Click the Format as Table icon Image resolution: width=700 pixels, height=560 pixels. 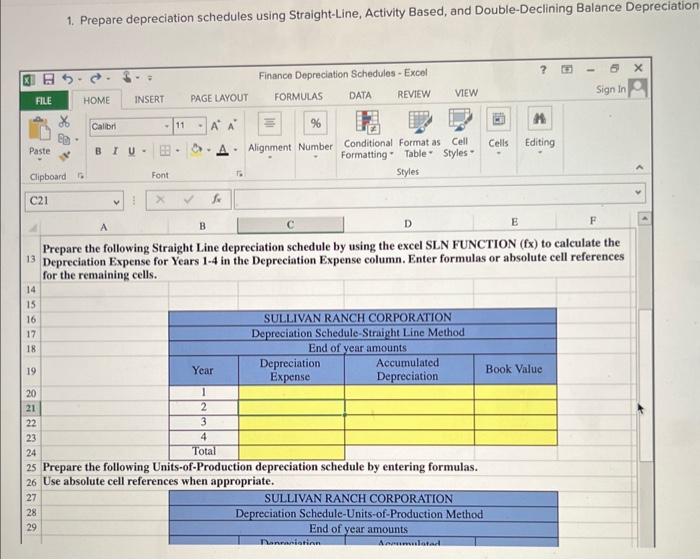click(x=420, y=122)
